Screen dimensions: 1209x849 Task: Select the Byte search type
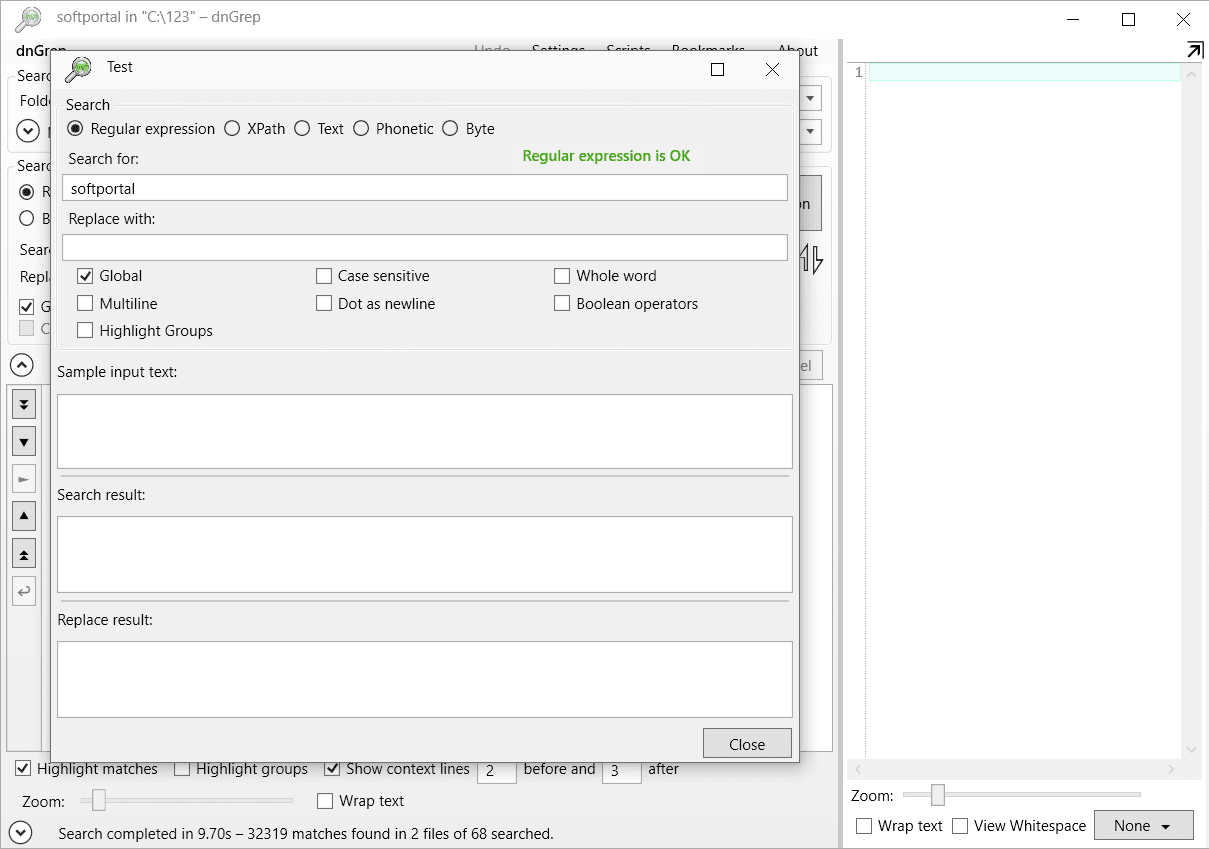tap(468, 129)
